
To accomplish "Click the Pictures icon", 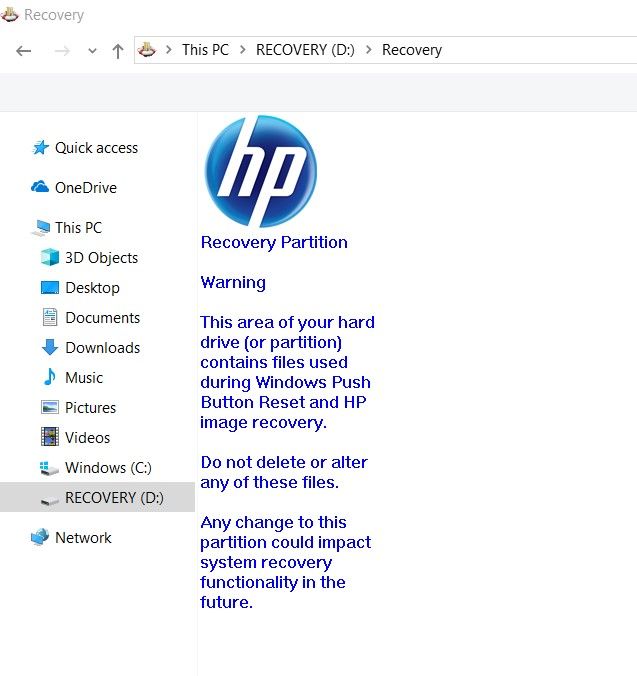I will (50, 407).
